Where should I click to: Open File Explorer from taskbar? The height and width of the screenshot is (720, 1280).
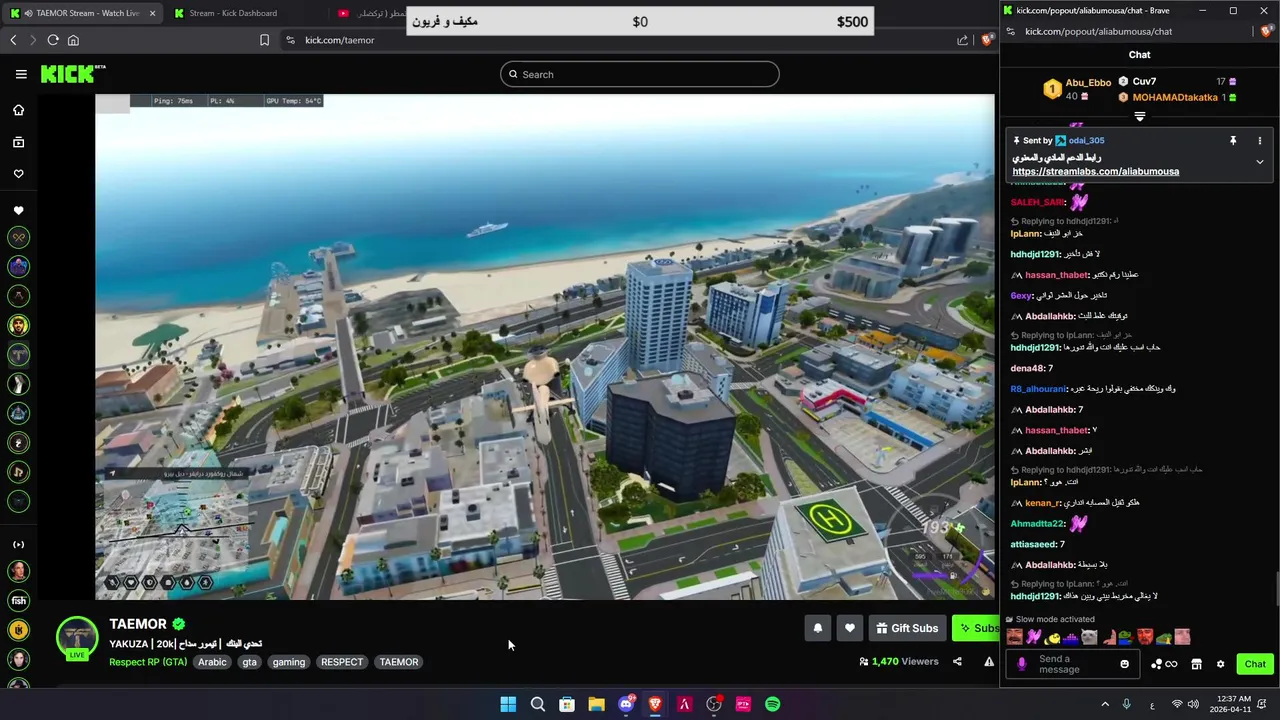[x=596, y=704]
